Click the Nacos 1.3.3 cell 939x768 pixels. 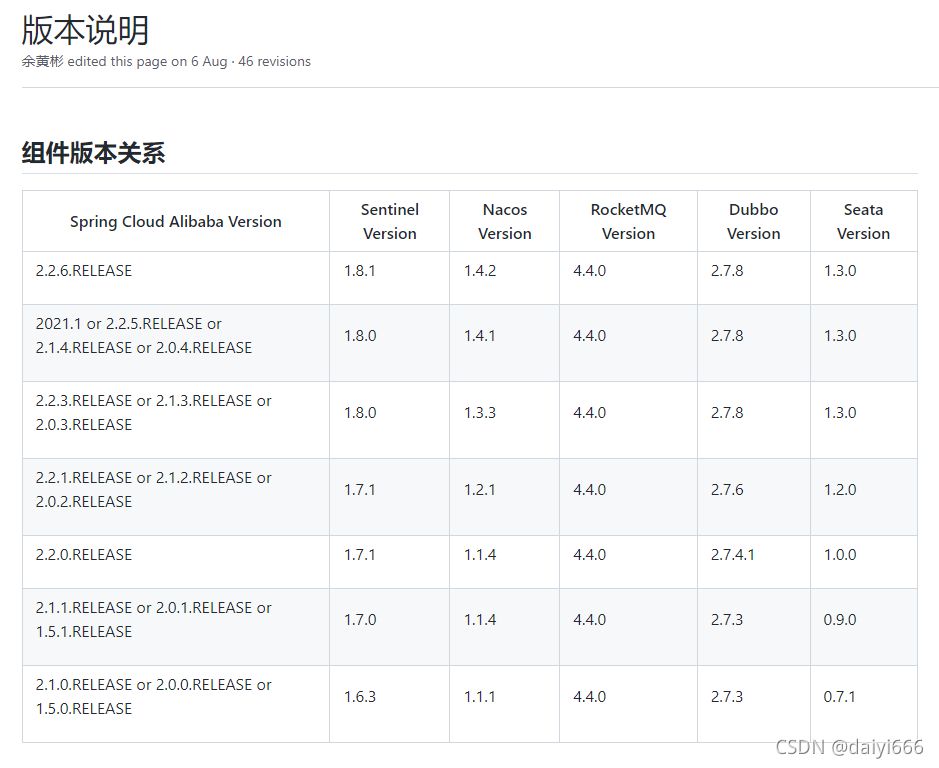(504, 420)
